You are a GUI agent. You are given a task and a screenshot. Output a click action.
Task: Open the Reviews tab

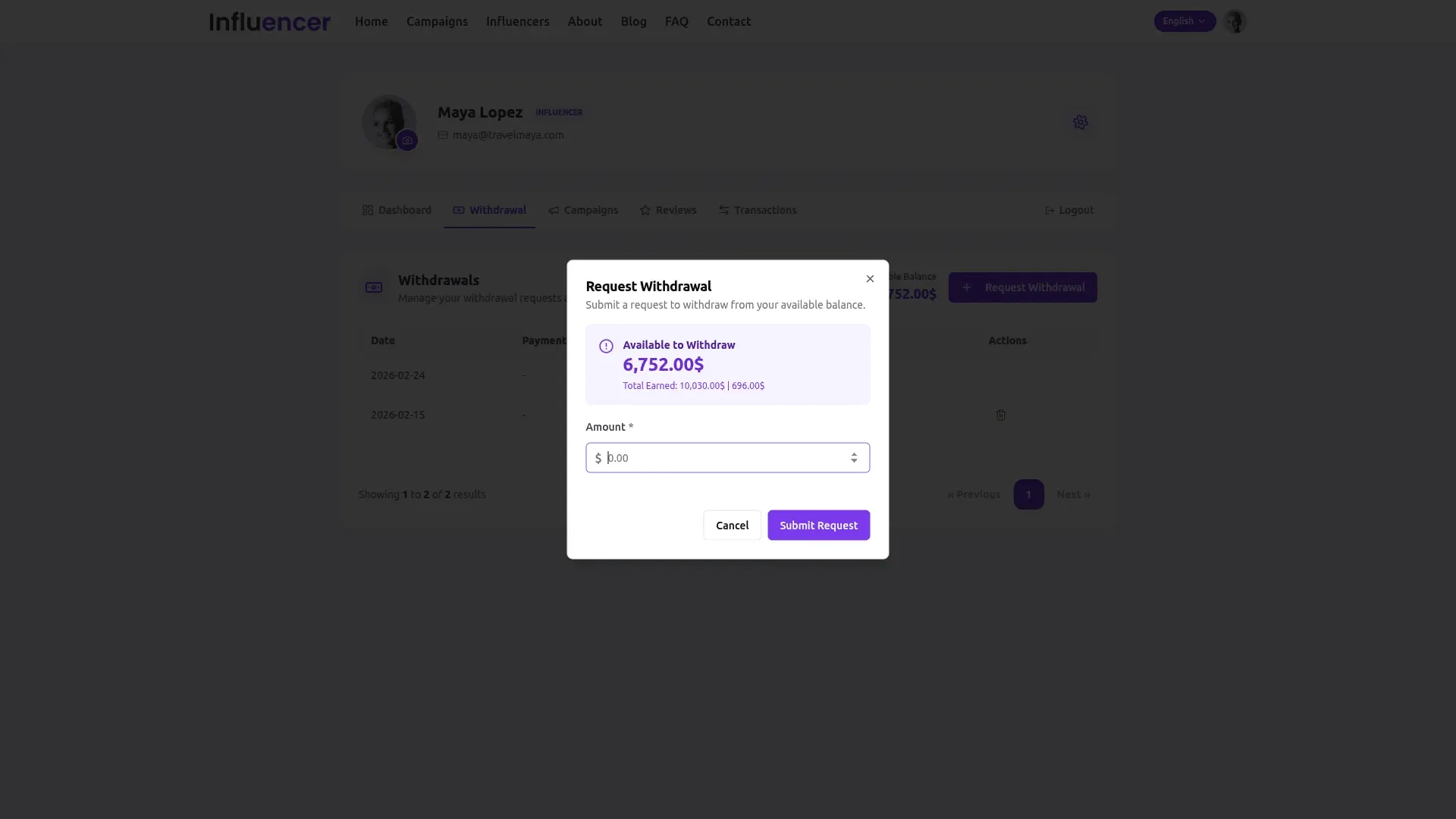click(x=668, y=210)
